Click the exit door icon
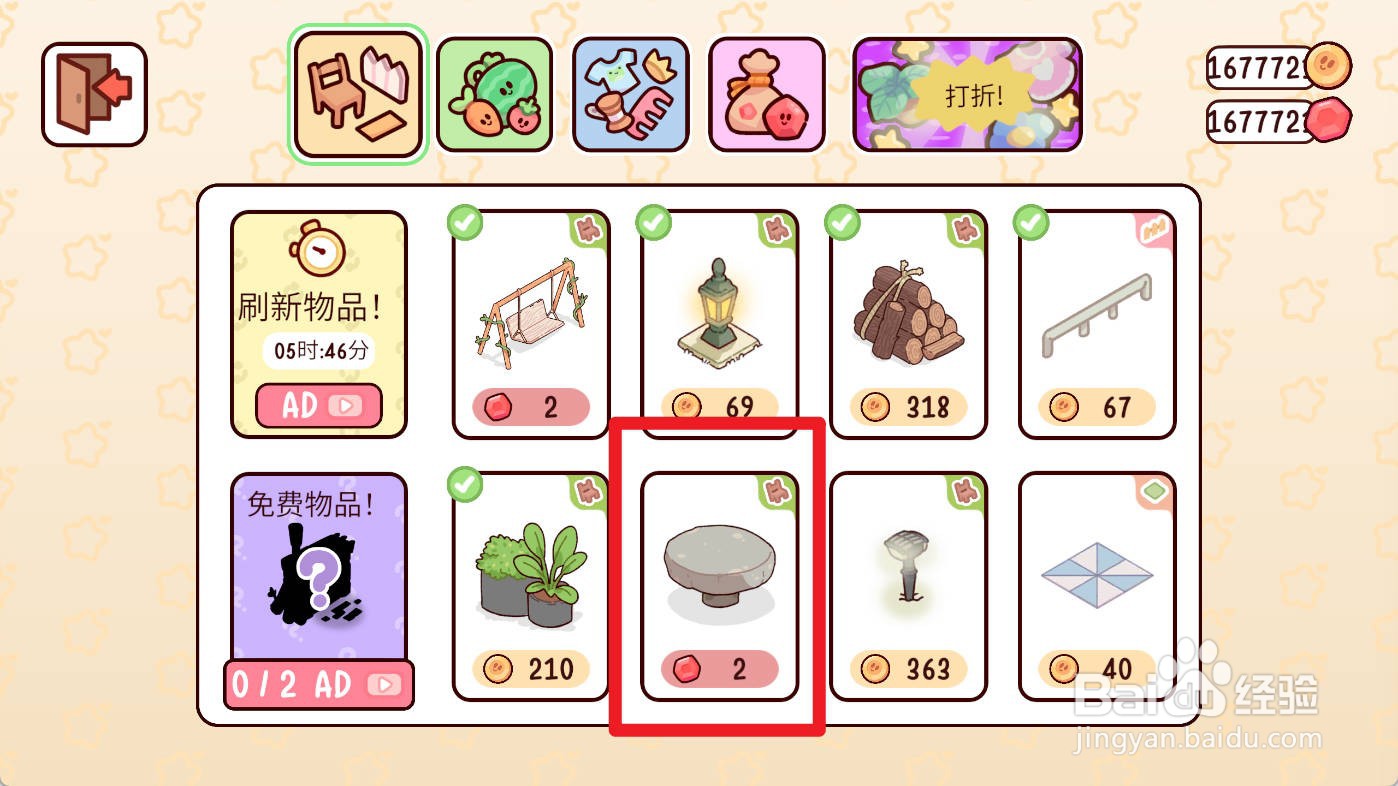1398x786 pixels. (x=94, y=94)
